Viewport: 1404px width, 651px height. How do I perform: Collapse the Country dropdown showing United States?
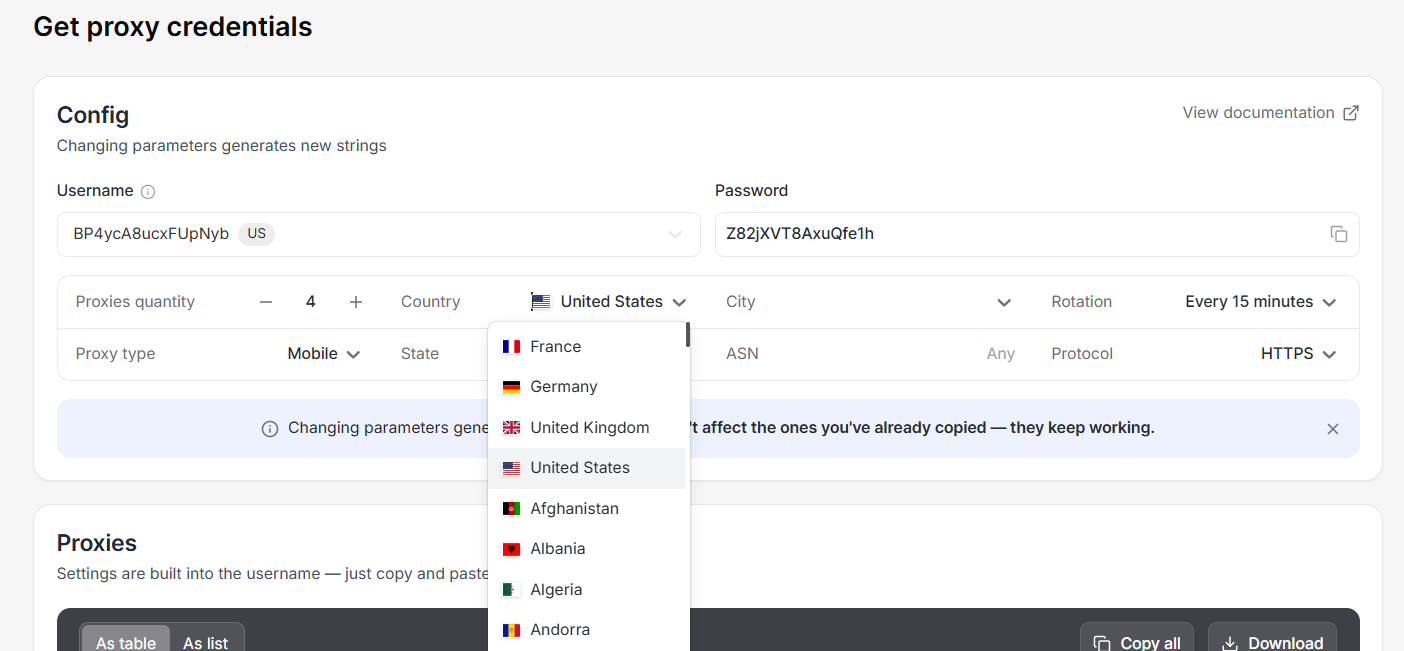coord(609,302)
